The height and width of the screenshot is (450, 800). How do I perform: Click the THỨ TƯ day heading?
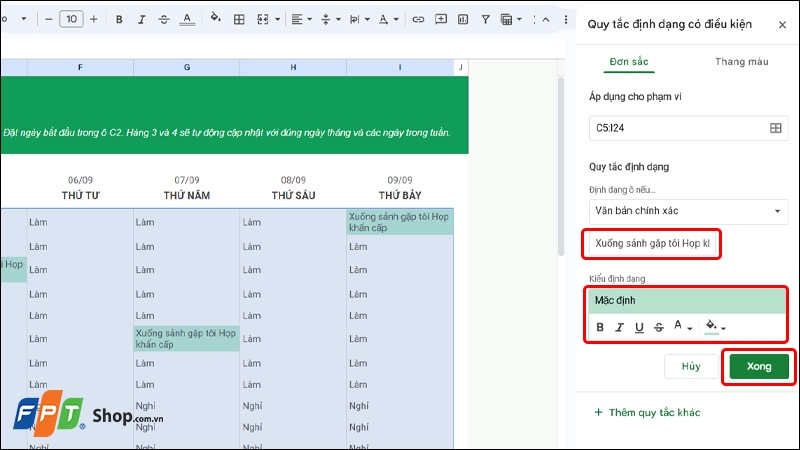81,195
